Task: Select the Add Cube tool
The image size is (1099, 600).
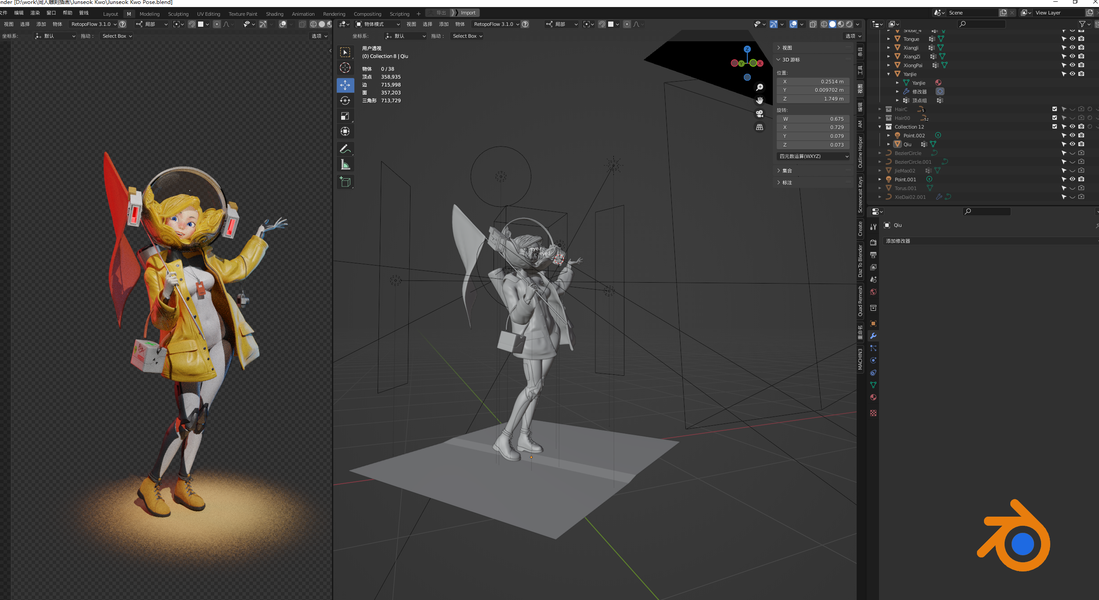Action: [x=345, y=182]
